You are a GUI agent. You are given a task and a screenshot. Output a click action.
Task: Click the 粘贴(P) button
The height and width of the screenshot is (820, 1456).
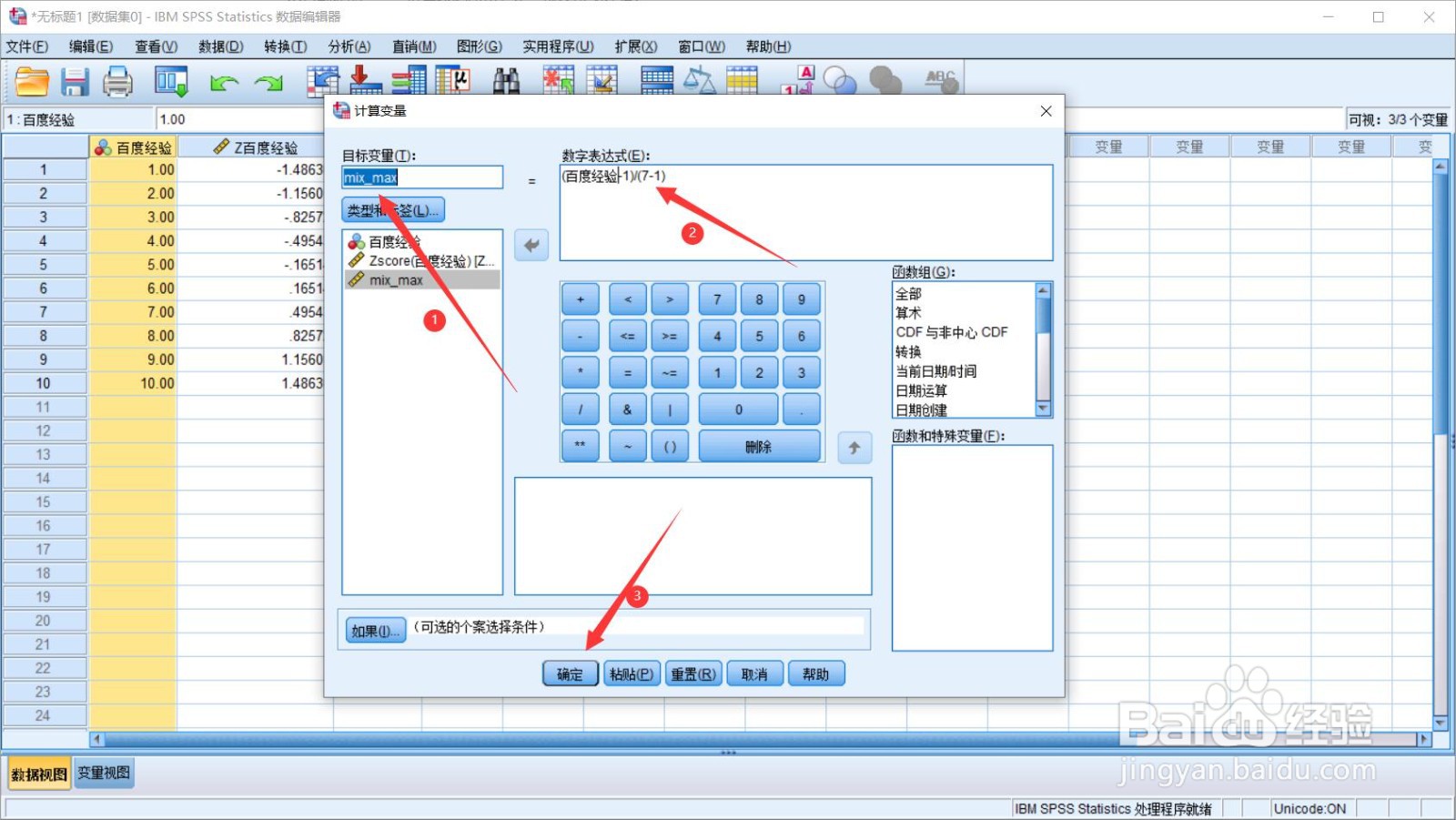tap(632, 674)
